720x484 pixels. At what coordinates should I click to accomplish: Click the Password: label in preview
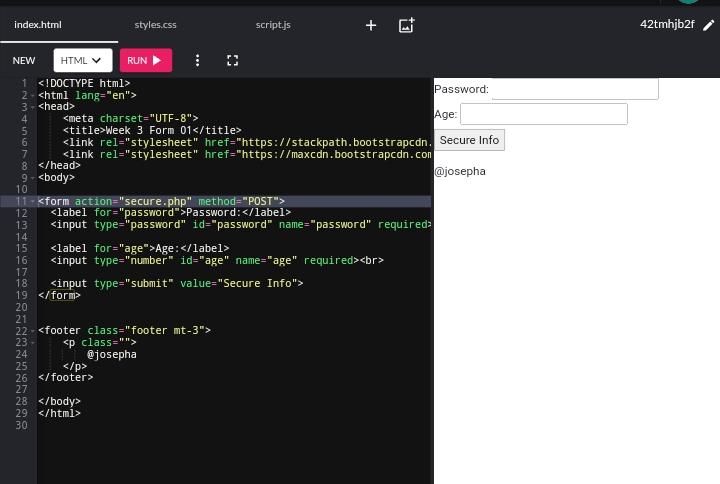click(x=461, y=89)
